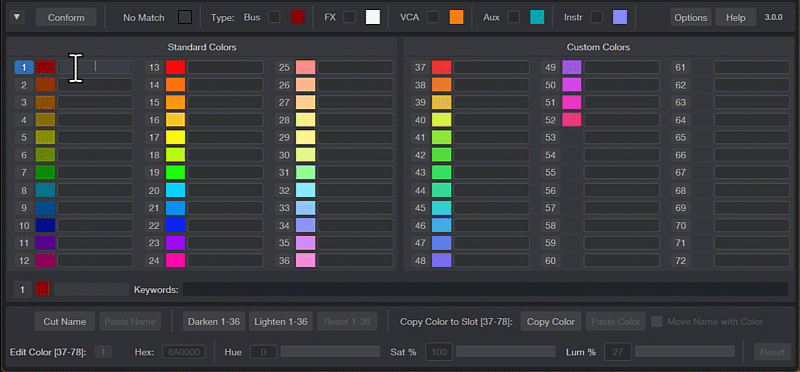Image resolution: width=800 pixels, height=372 pixels.
Task: Click the Reset 1-36 button
Action: pyautogui.click(x=347, y=321)
